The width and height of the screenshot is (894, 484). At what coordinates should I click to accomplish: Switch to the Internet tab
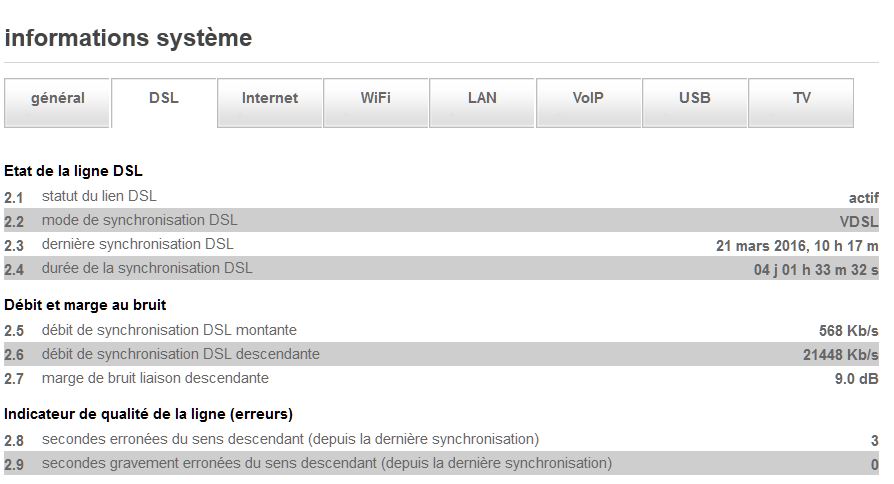(270, 98)
